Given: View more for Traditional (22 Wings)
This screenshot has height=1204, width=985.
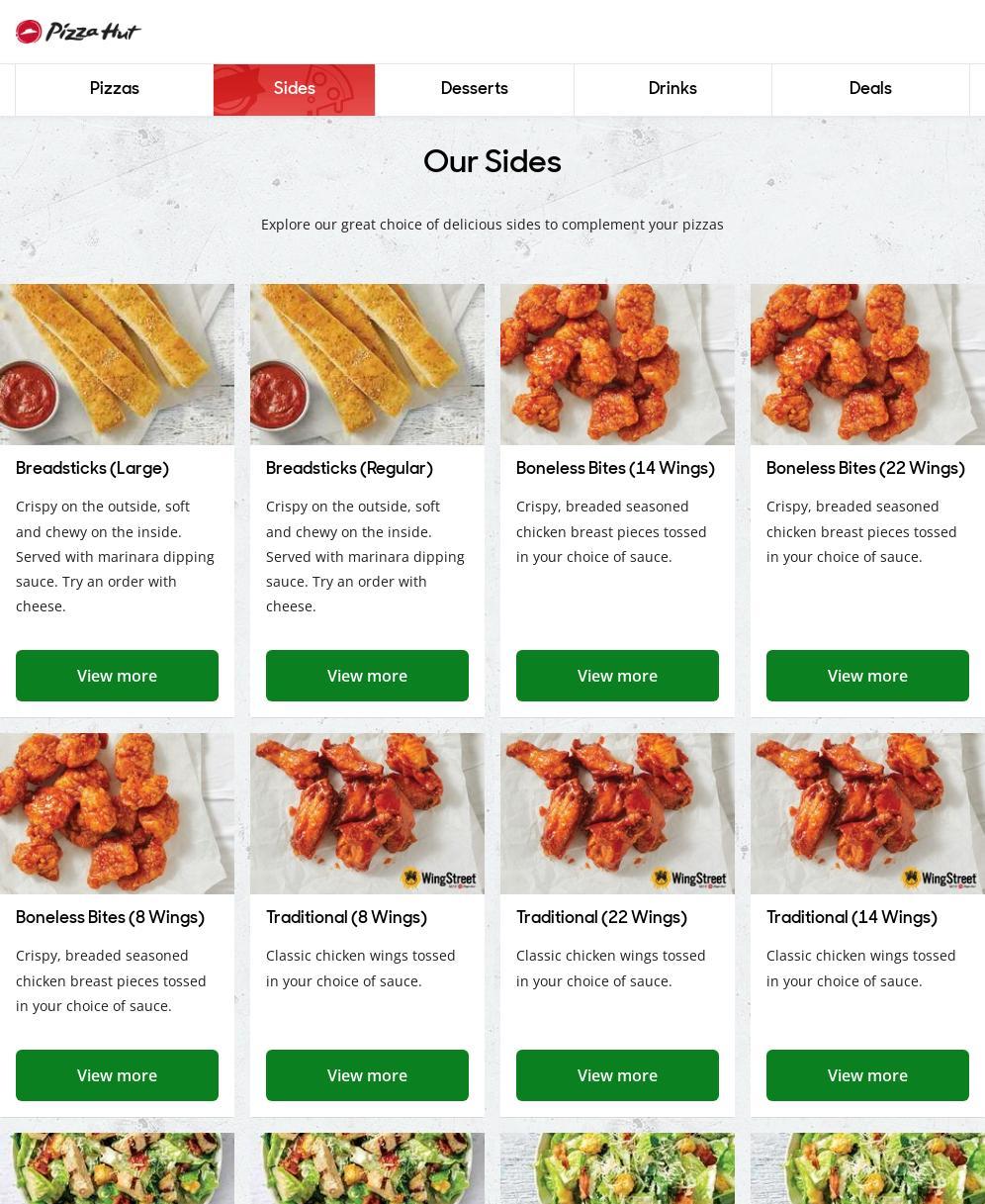Looking at the screenshot, I should [617, 1075].
